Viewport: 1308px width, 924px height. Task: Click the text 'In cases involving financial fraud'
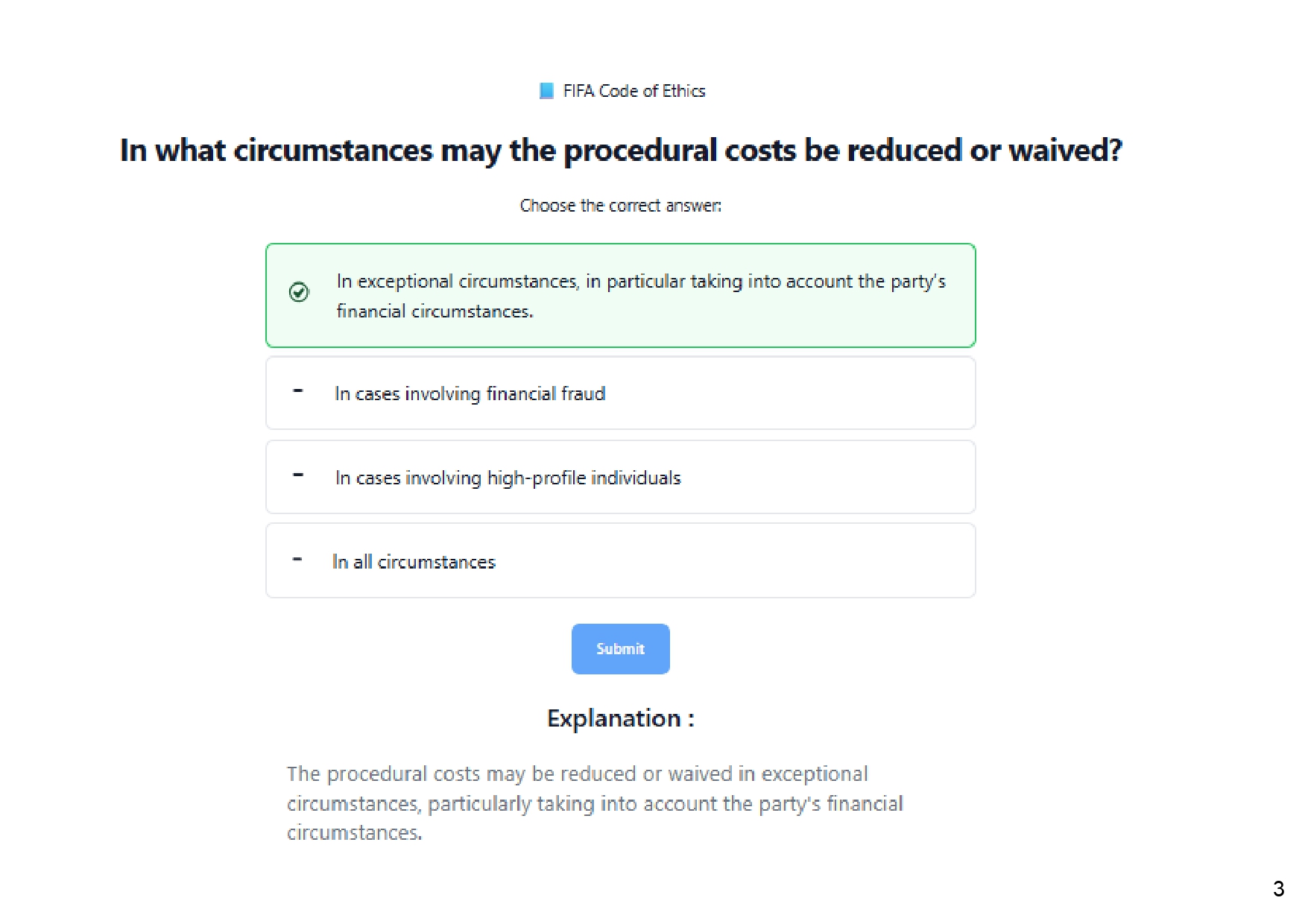click(x=470, y=393)
